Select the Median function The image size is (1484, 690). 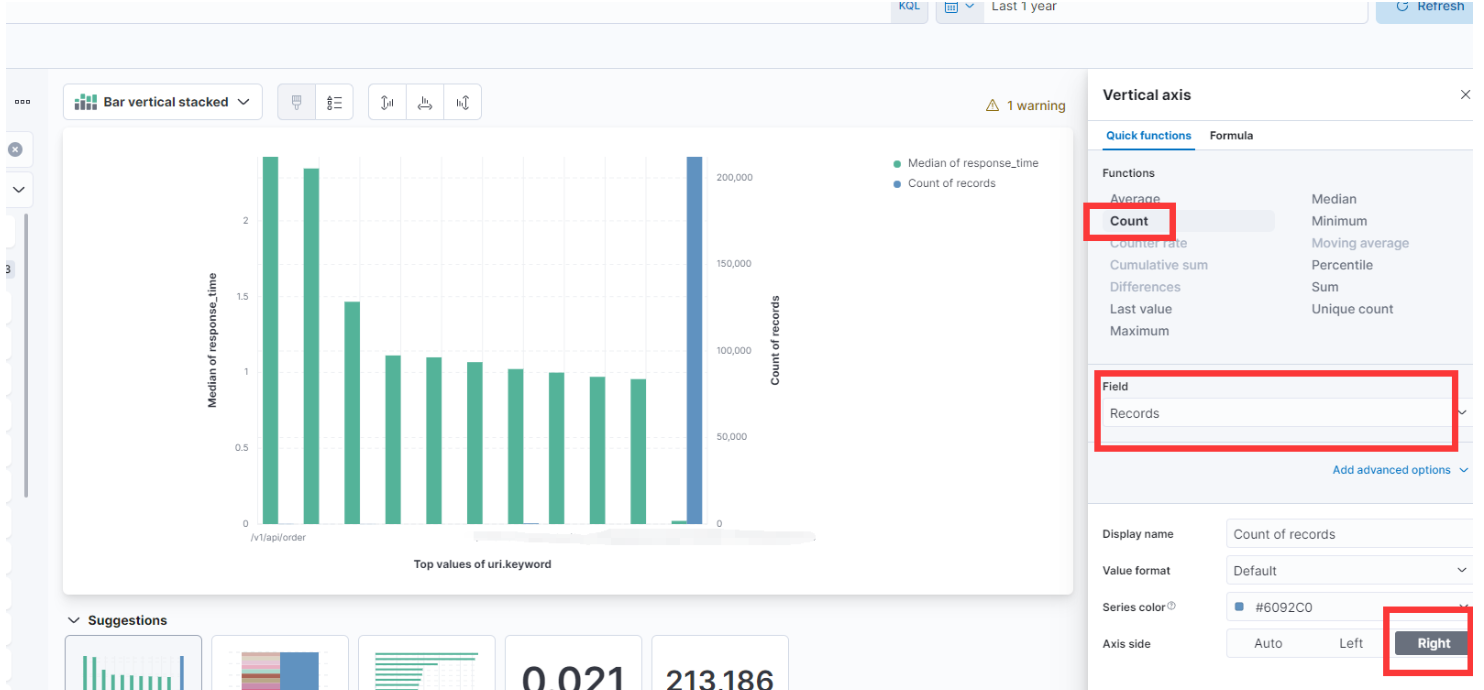click(1334, 199)
